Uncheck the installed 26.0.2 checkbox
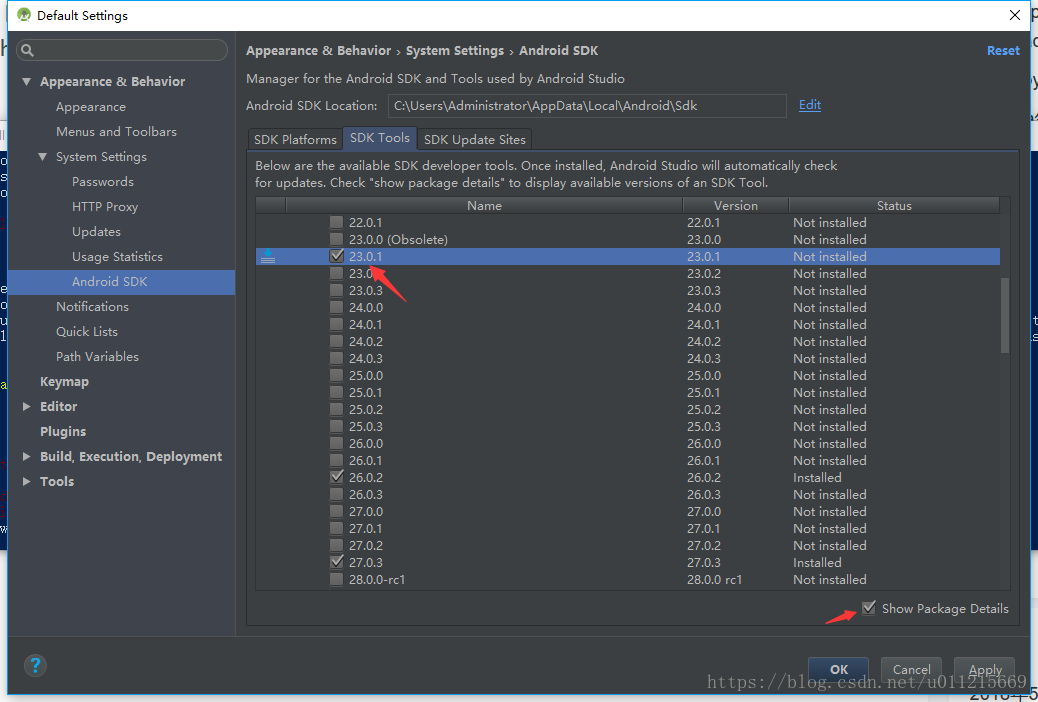The width and height of the screenshot is (1038, 702). [337, 477]
